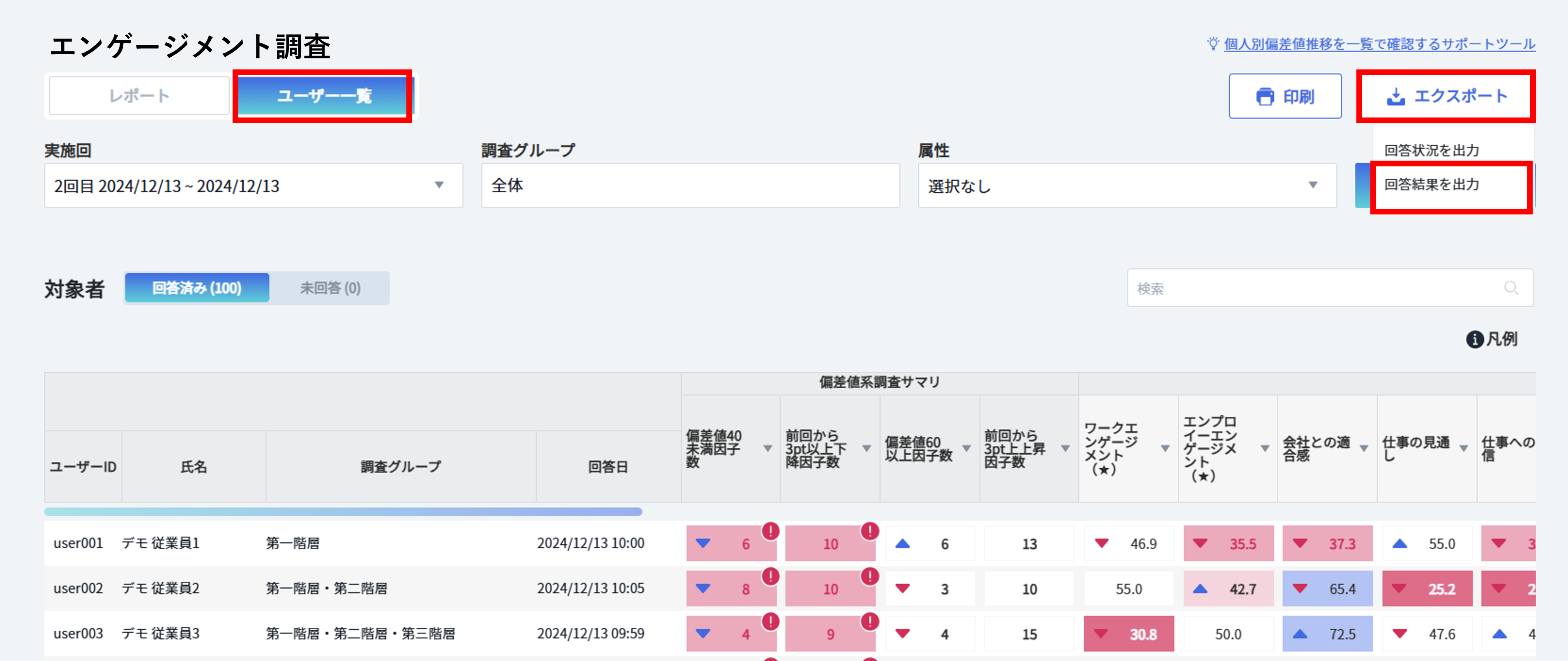Select 回答結果を出力 from export menu
The image size is (1568, 661).
tap(1431, 184)
